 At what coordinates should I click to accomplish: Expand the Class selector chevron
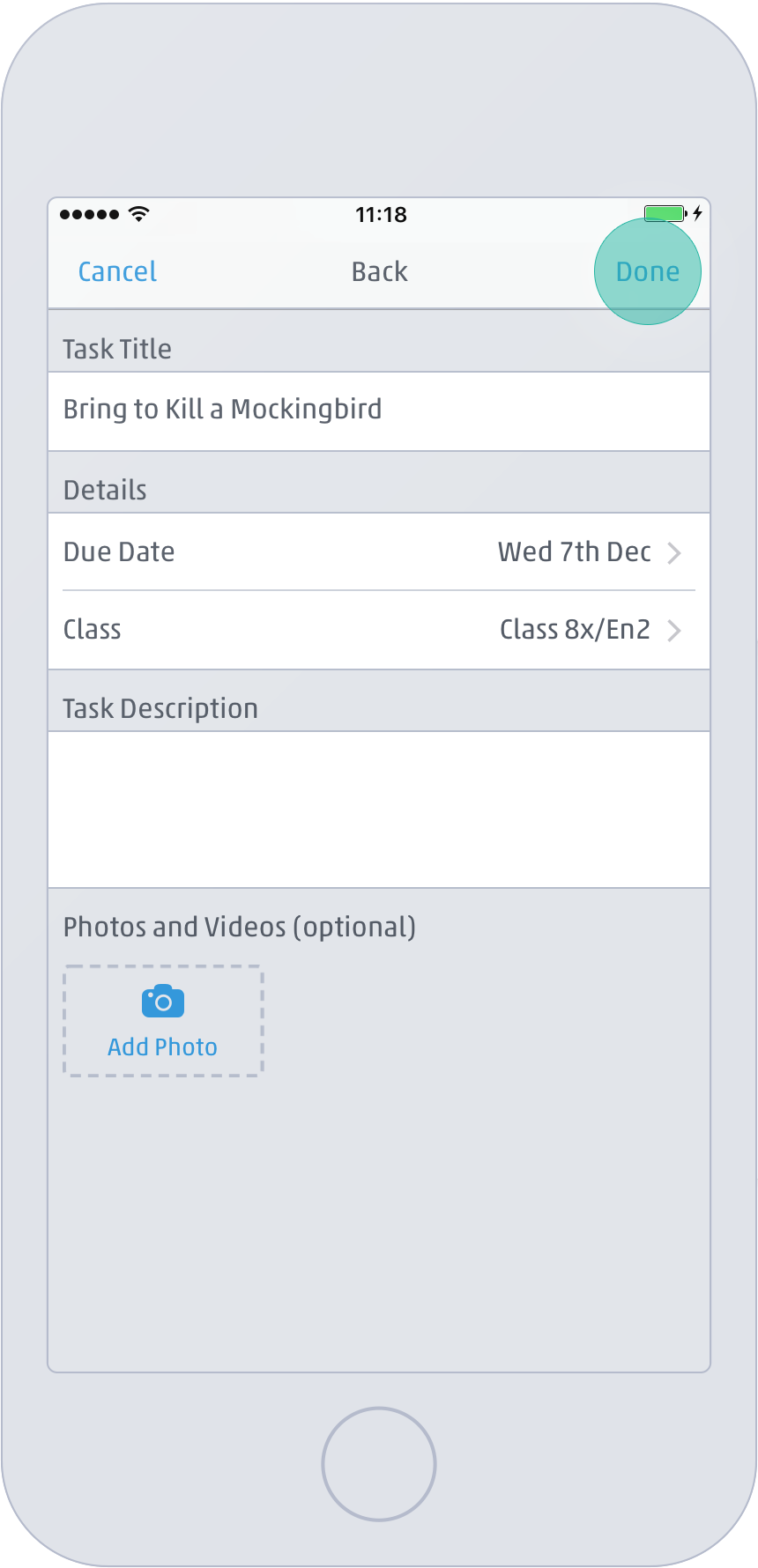(x=675, y=631)
